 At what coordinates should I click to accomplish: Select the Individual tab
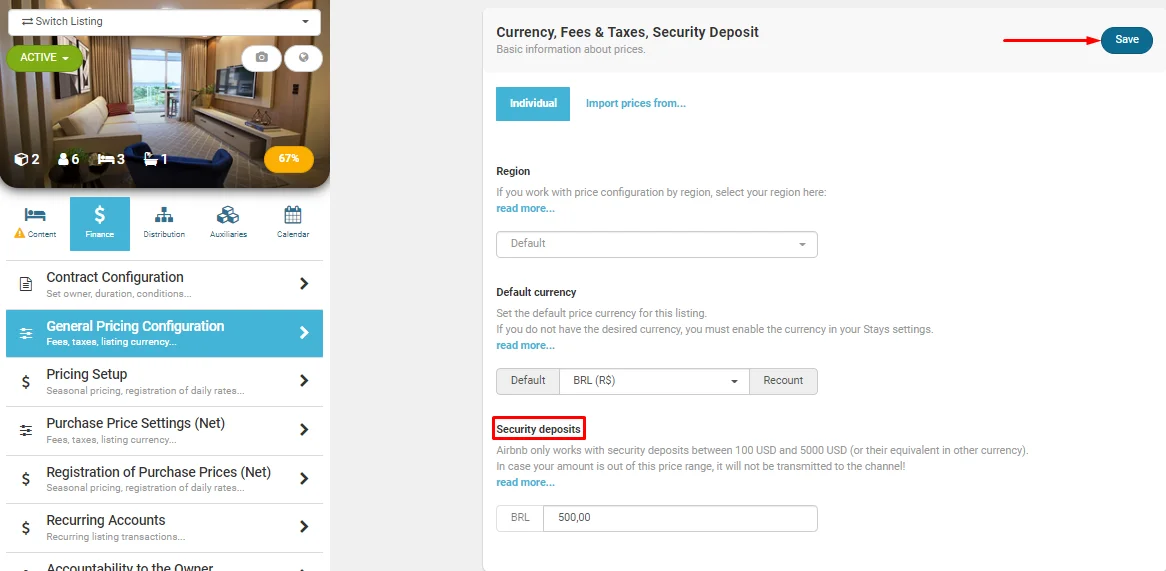[533, 104]
